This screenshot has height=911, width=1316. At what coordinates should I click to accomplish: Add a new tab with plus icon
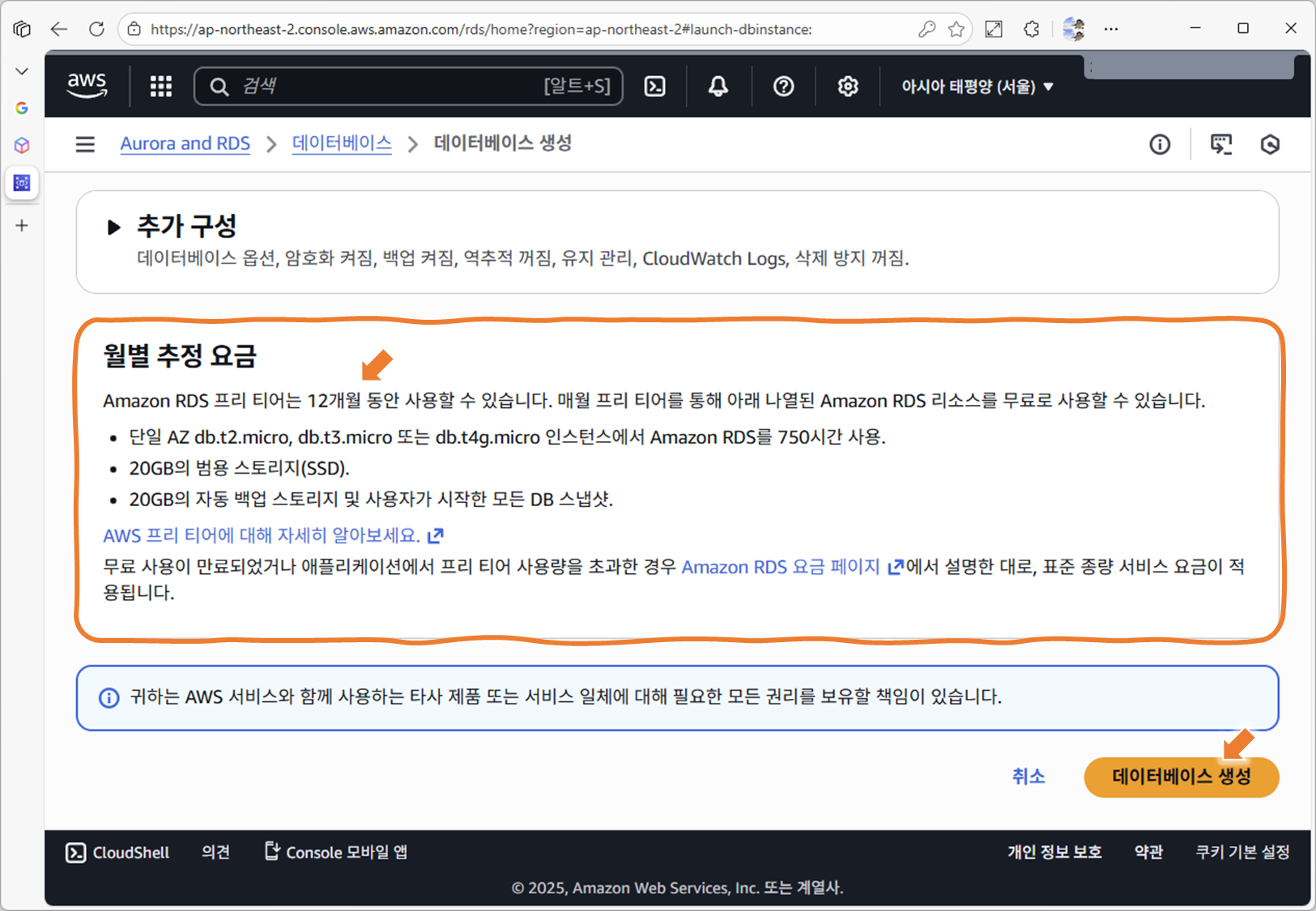click(22, 225)
